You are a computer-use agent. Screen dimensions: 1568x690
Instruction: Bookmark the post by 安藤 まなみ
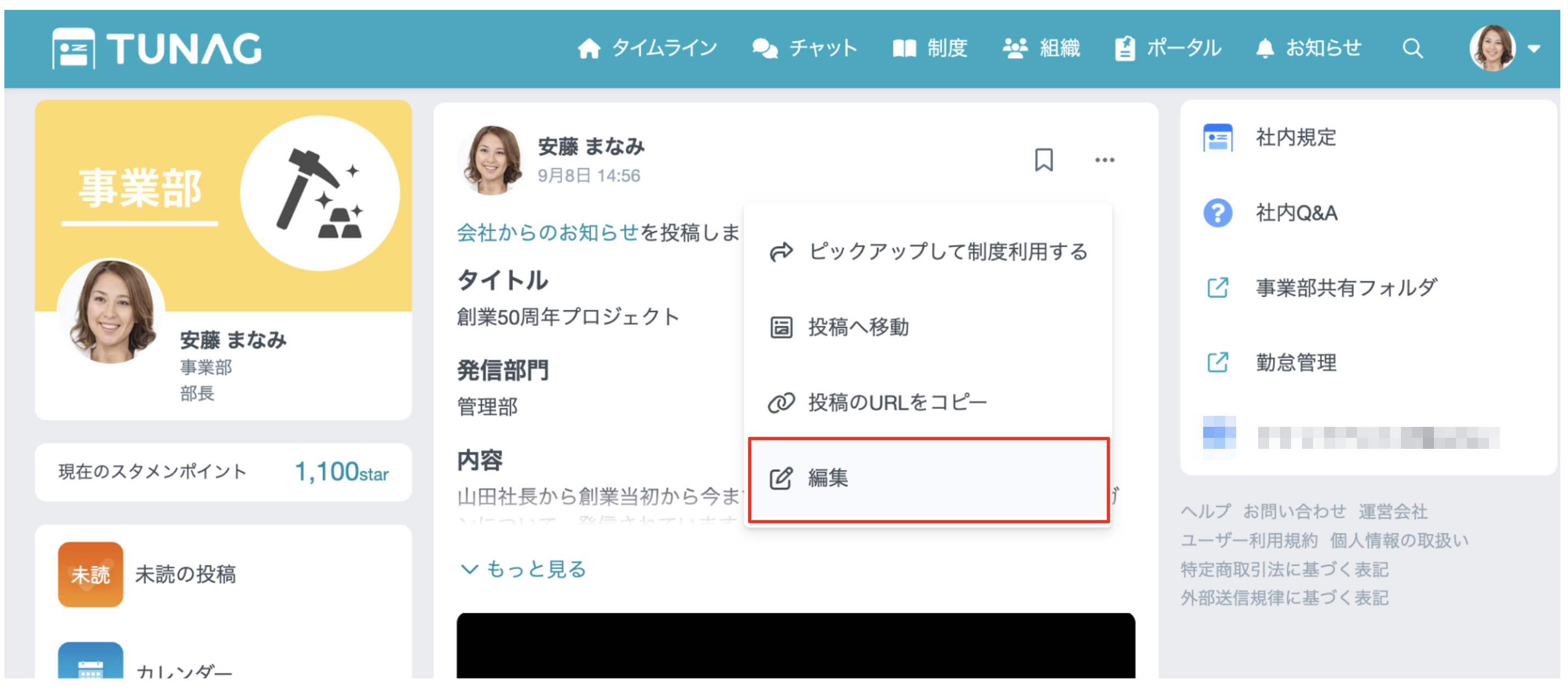[1043, 160]
